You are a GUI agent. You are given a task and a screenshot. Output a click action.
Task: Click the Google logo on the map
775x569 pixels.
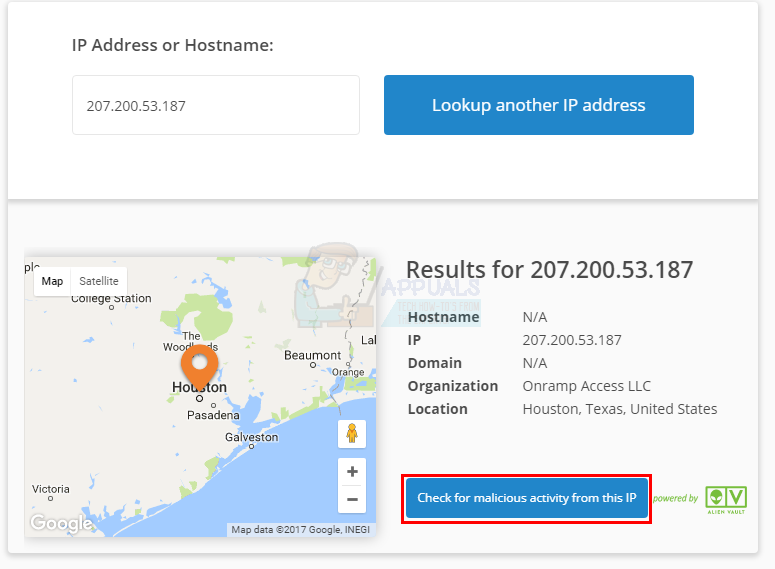(x=60, y=523)
